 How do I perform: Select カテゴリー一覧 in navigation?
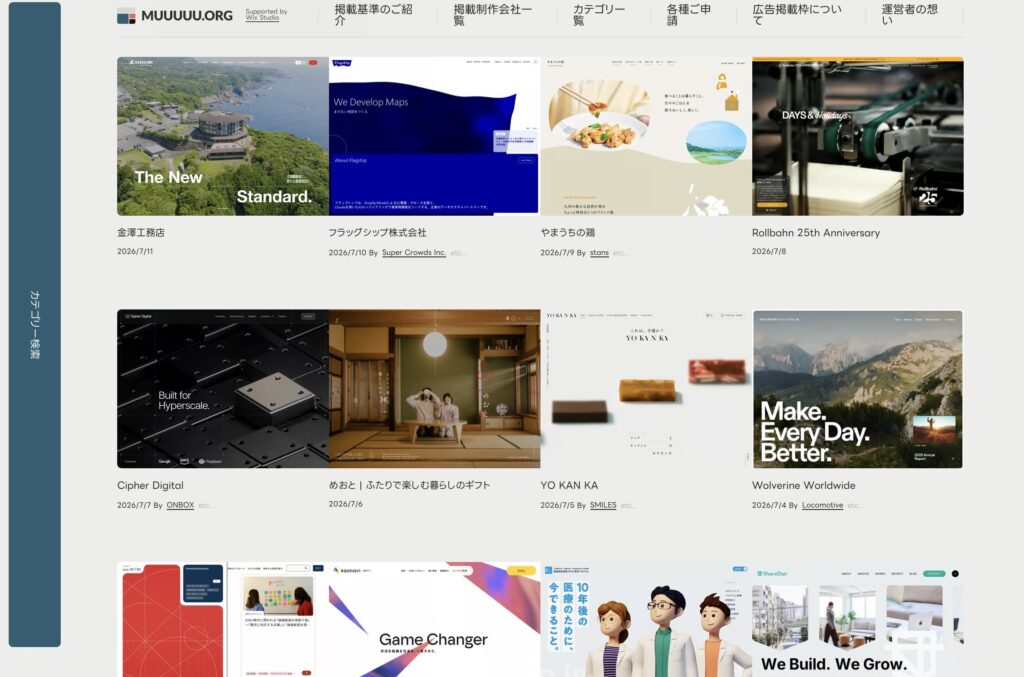pyautogui.click(x=600, y=15)
